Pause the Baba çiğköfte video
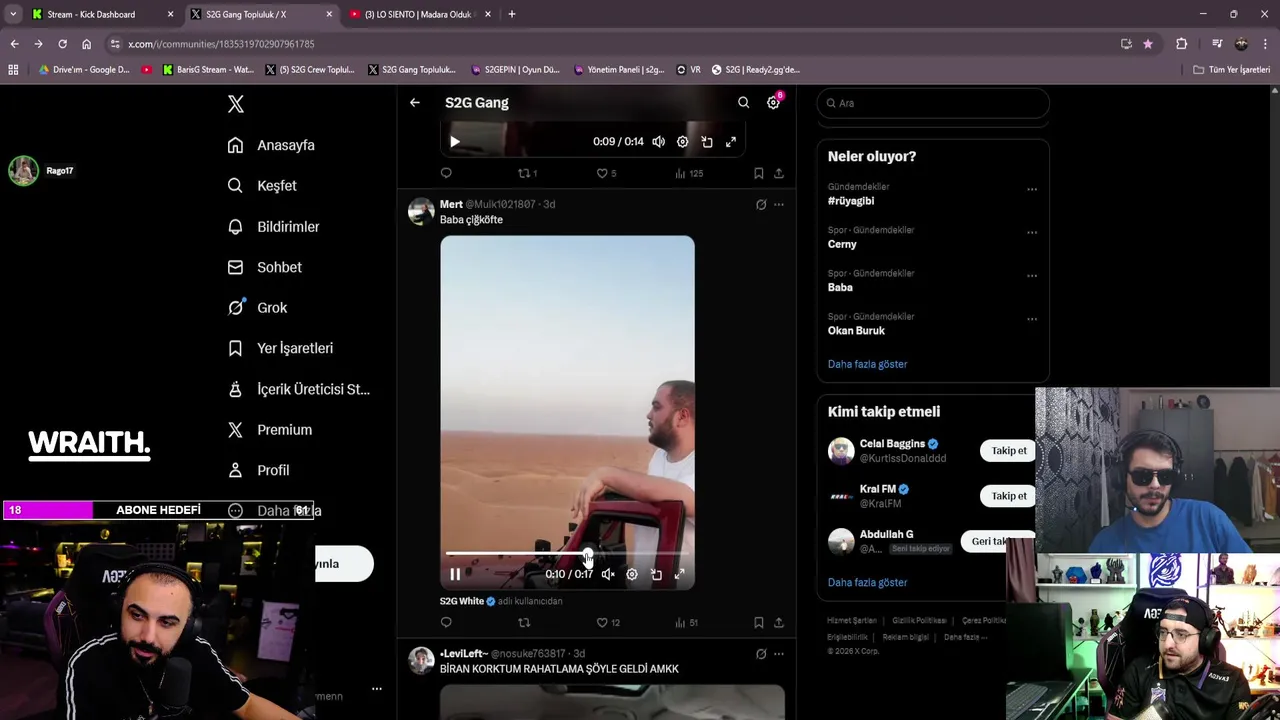The width and height of the screenshot is (1280, 720). point(455,574)
